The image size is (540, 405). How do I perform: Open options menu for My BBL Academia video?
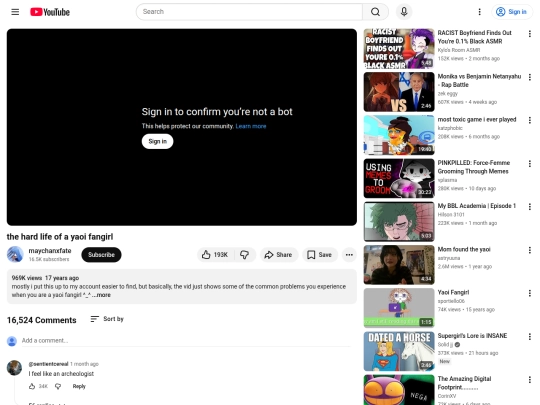point(530,207)
